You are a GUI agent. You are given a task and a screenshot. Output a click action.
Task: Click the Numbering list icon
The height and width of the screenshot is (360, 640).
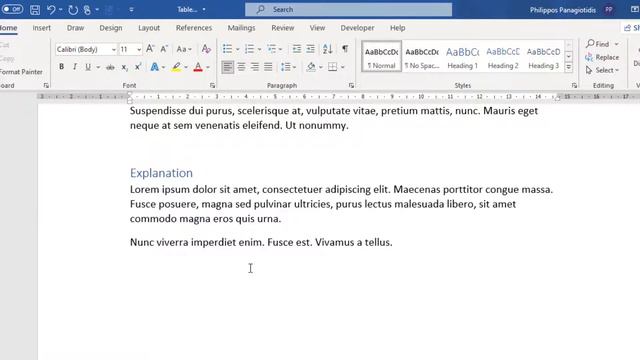pyautogui.click(x=249, y=49)
